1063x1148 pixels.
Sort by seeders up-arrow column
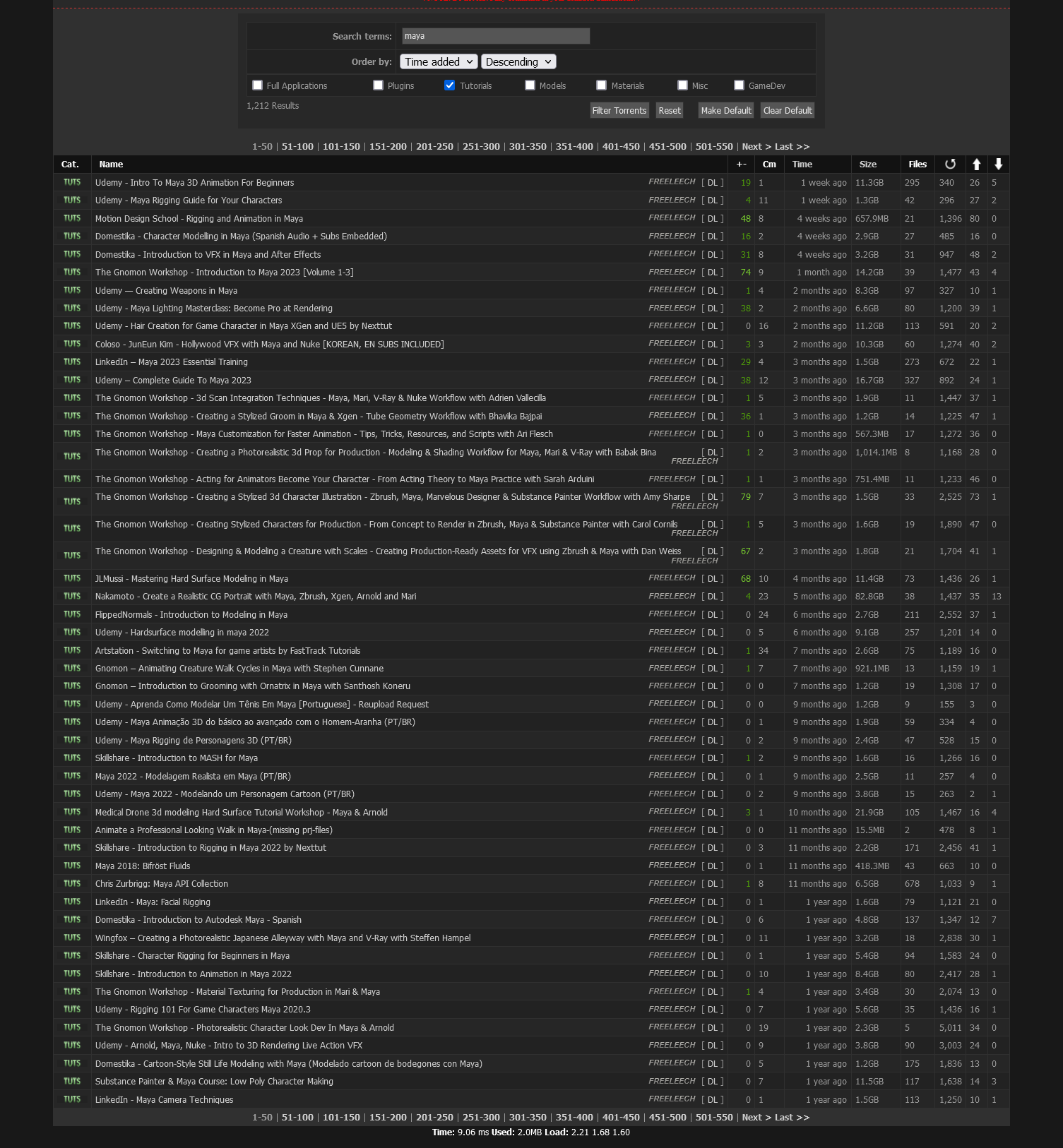[x=976, y=165]
